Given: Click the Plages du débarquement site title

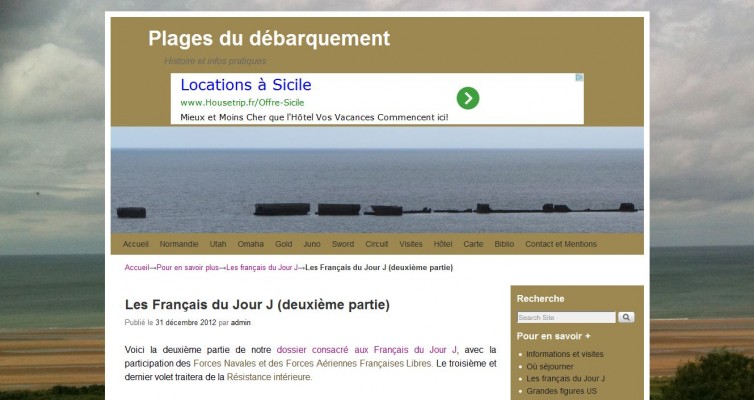Looking at the screenshot, I should tap(269, 39).
